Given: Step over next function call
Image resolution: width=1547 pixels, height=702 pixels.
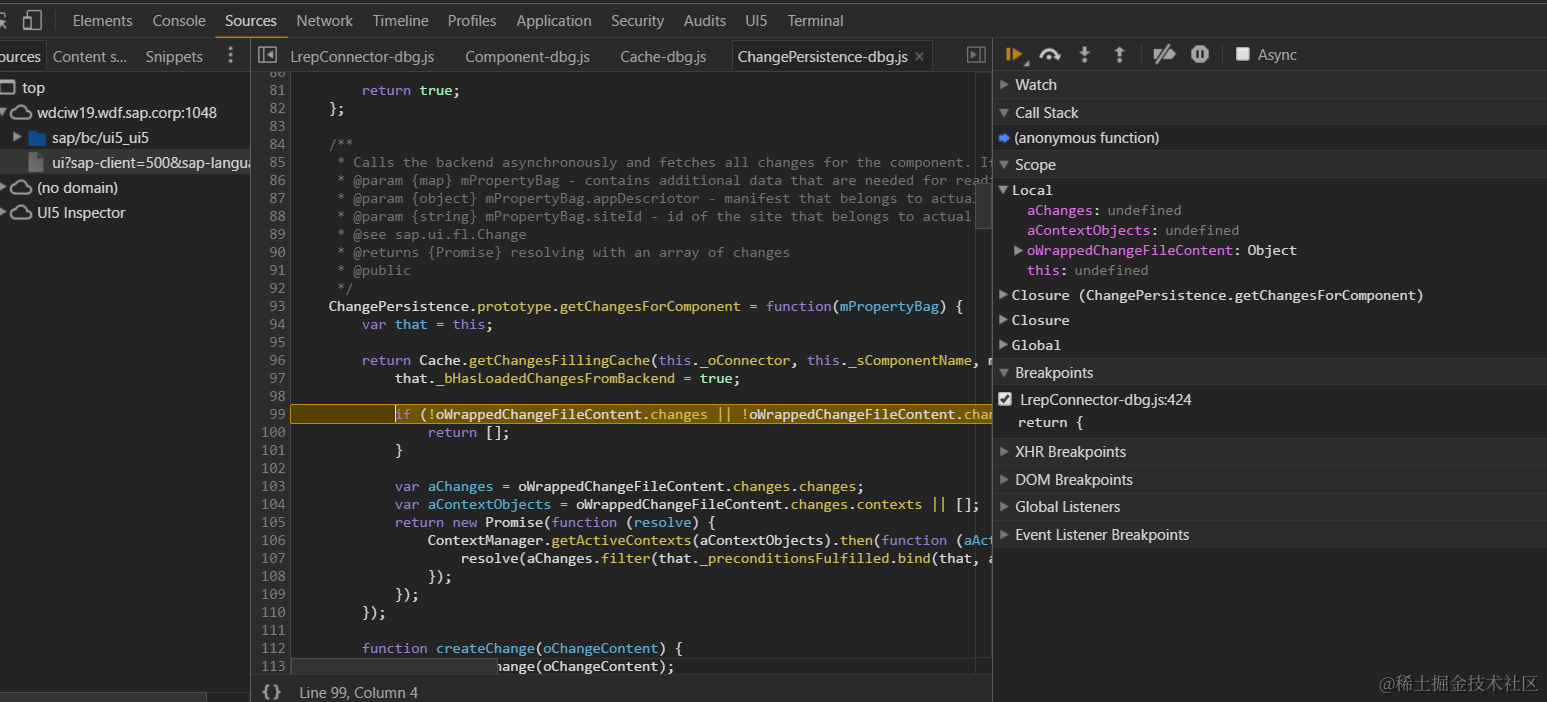Looking at the screenshot, I should [x=1049, y=55].
